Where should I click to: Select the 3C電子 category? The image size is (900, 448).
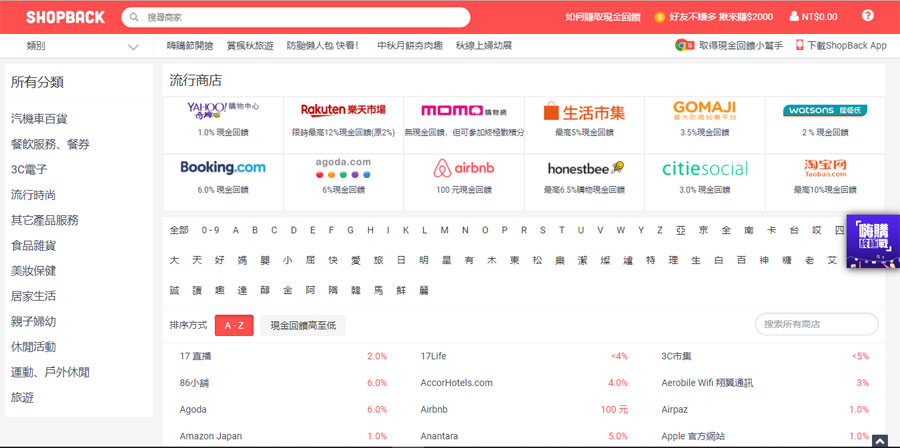29,170
